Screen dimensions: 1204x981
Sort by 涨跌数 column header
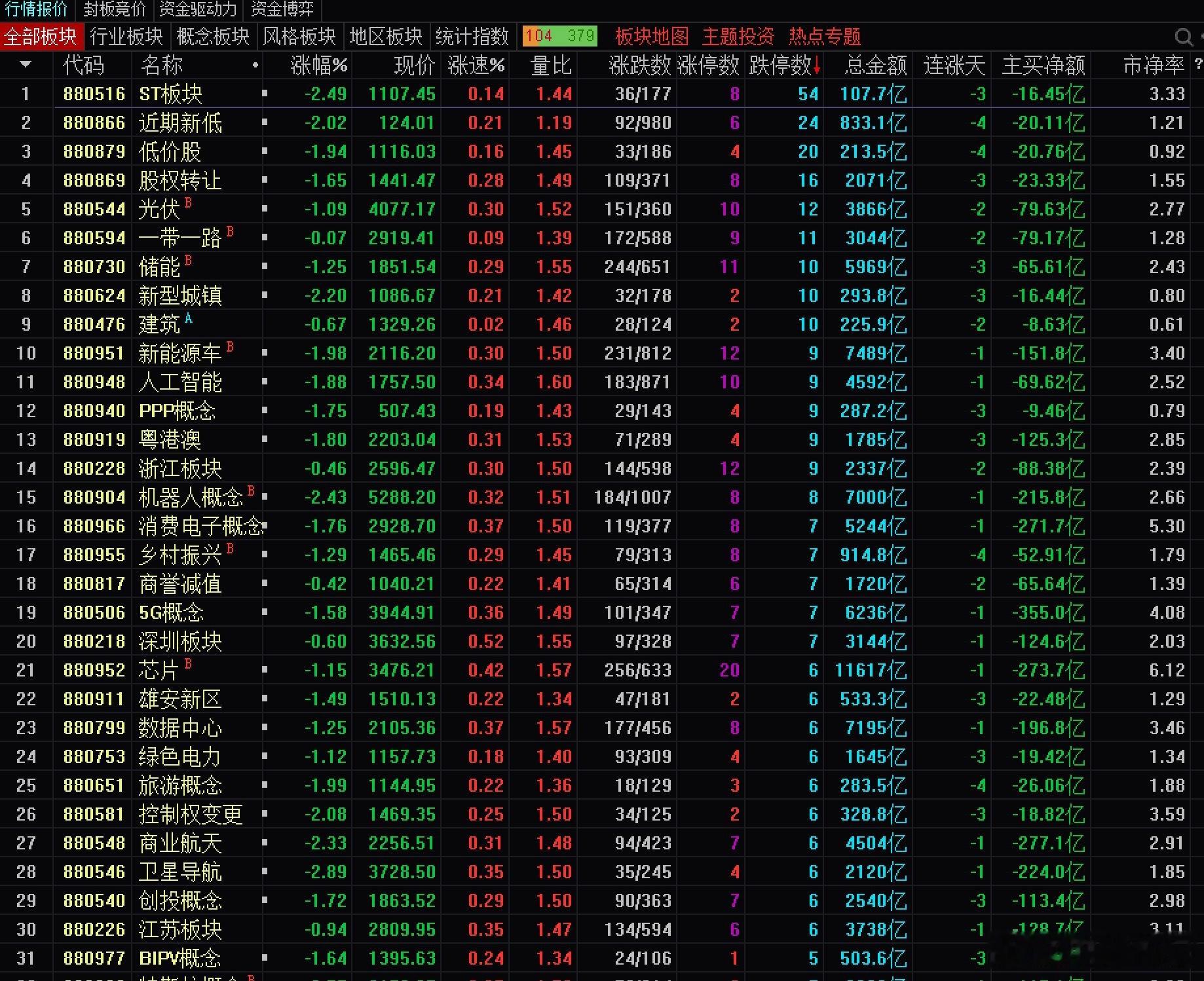640,65
